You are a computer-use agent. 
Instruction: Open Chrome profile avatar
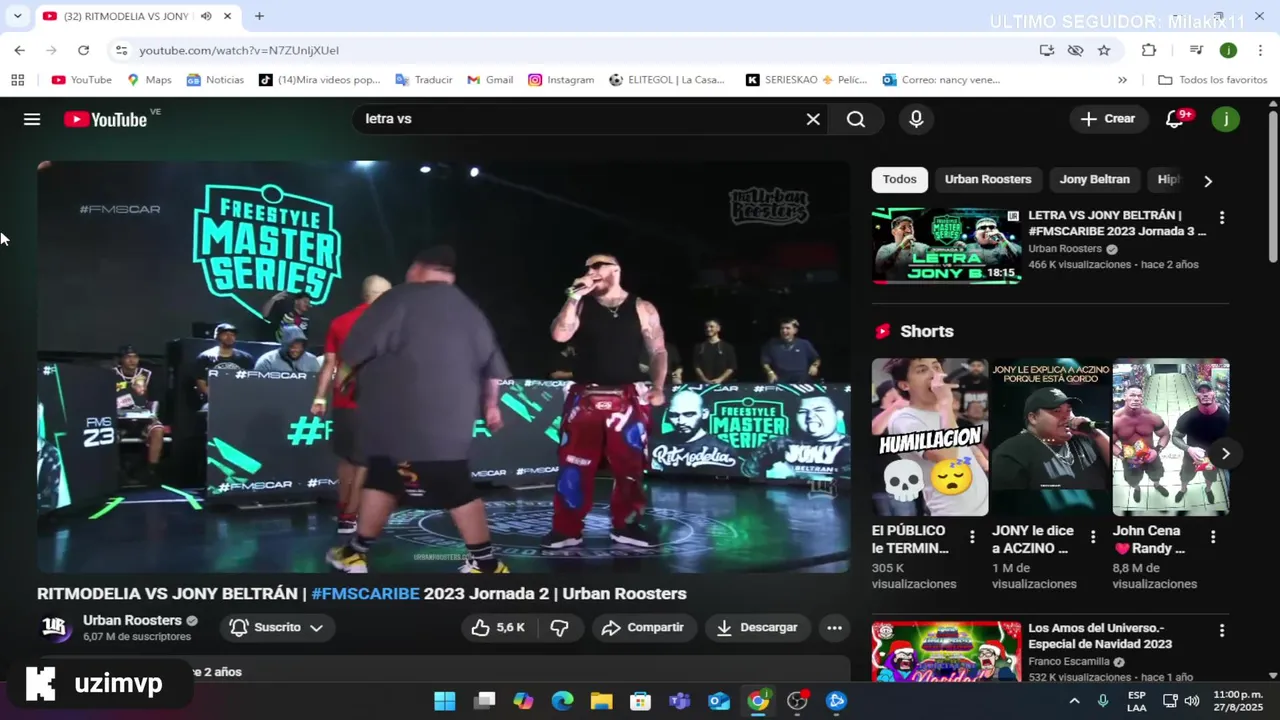1228,50
